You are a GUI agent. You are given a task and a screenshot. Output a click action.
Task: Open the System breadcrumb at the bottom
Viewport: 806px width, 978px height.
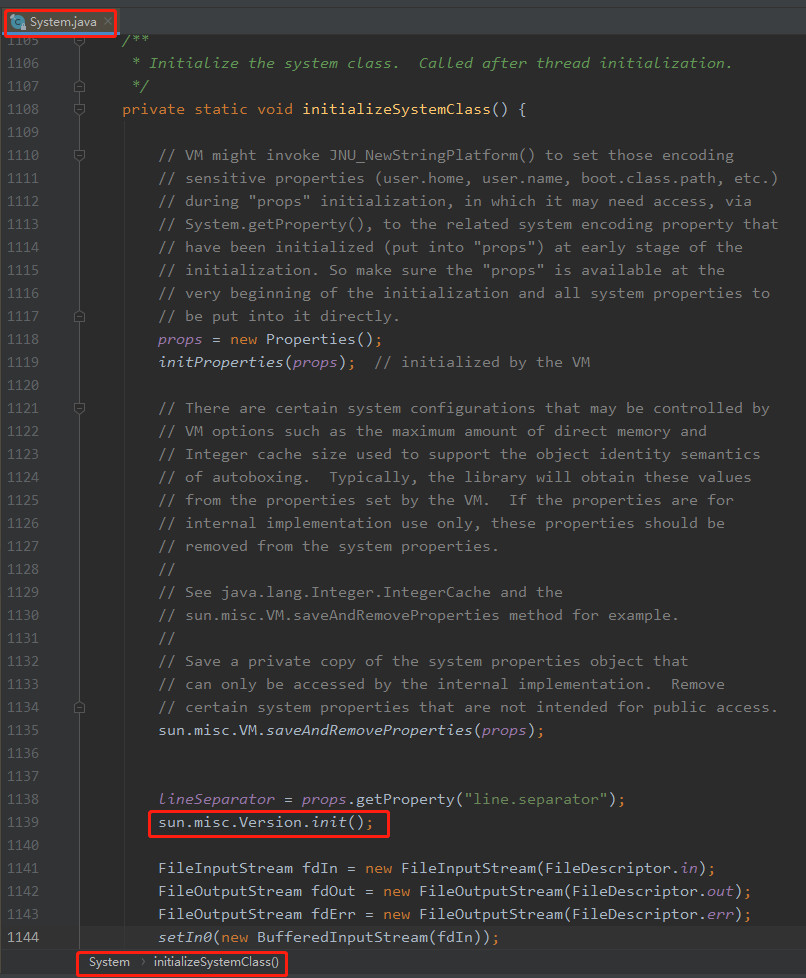(x=109, y=962)
